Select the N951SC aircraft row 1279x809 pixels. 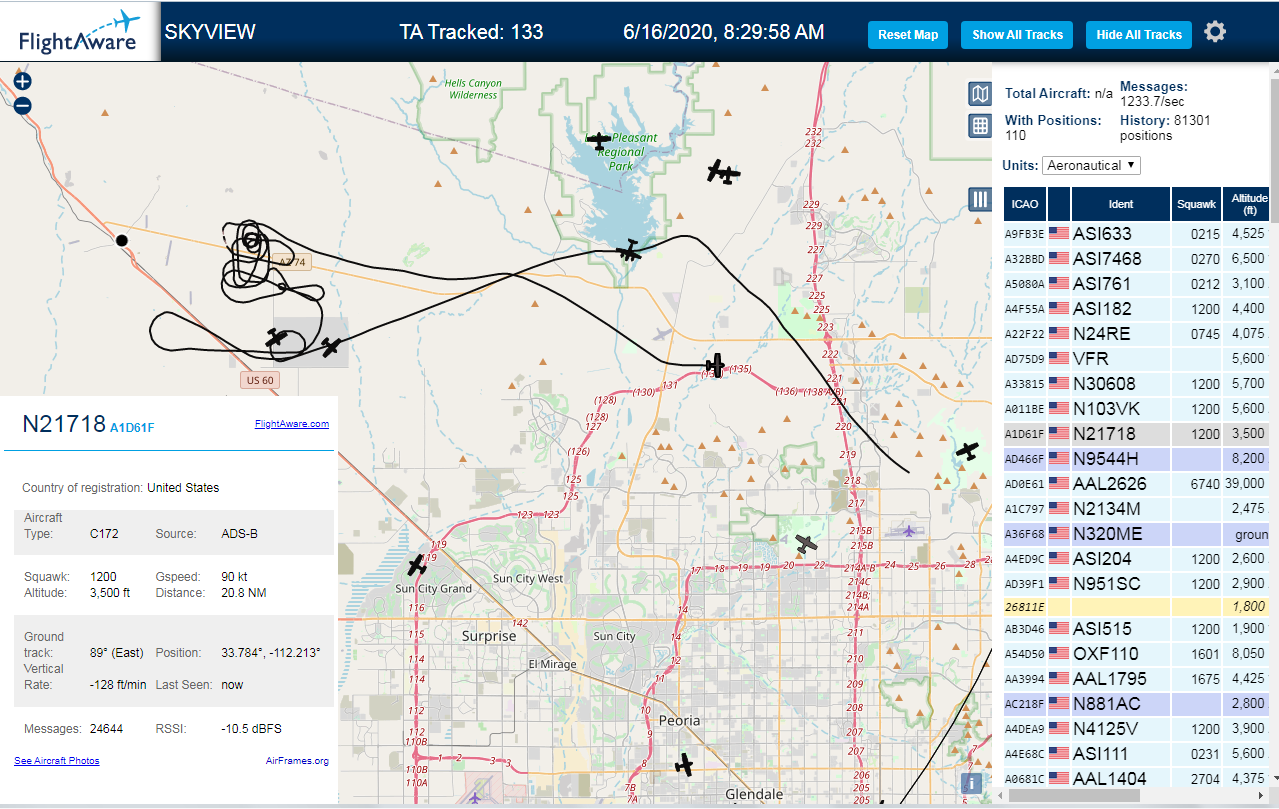pyautogui.click(x=1137, y=584)
